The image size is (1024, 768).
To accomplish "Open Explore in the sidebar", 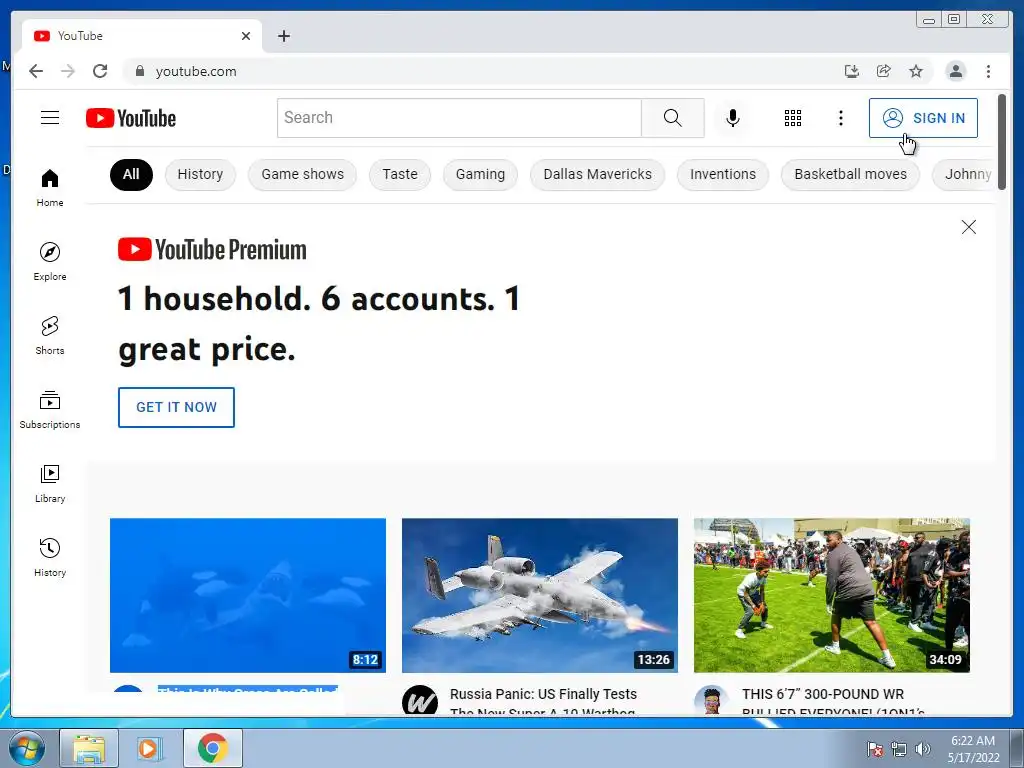I will [x=50, y=261].
